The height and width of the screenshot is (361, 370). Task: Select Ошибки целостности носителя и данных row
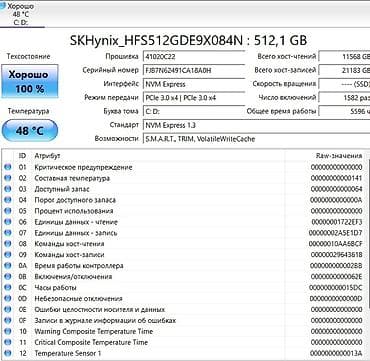click(x=183, y=309)
